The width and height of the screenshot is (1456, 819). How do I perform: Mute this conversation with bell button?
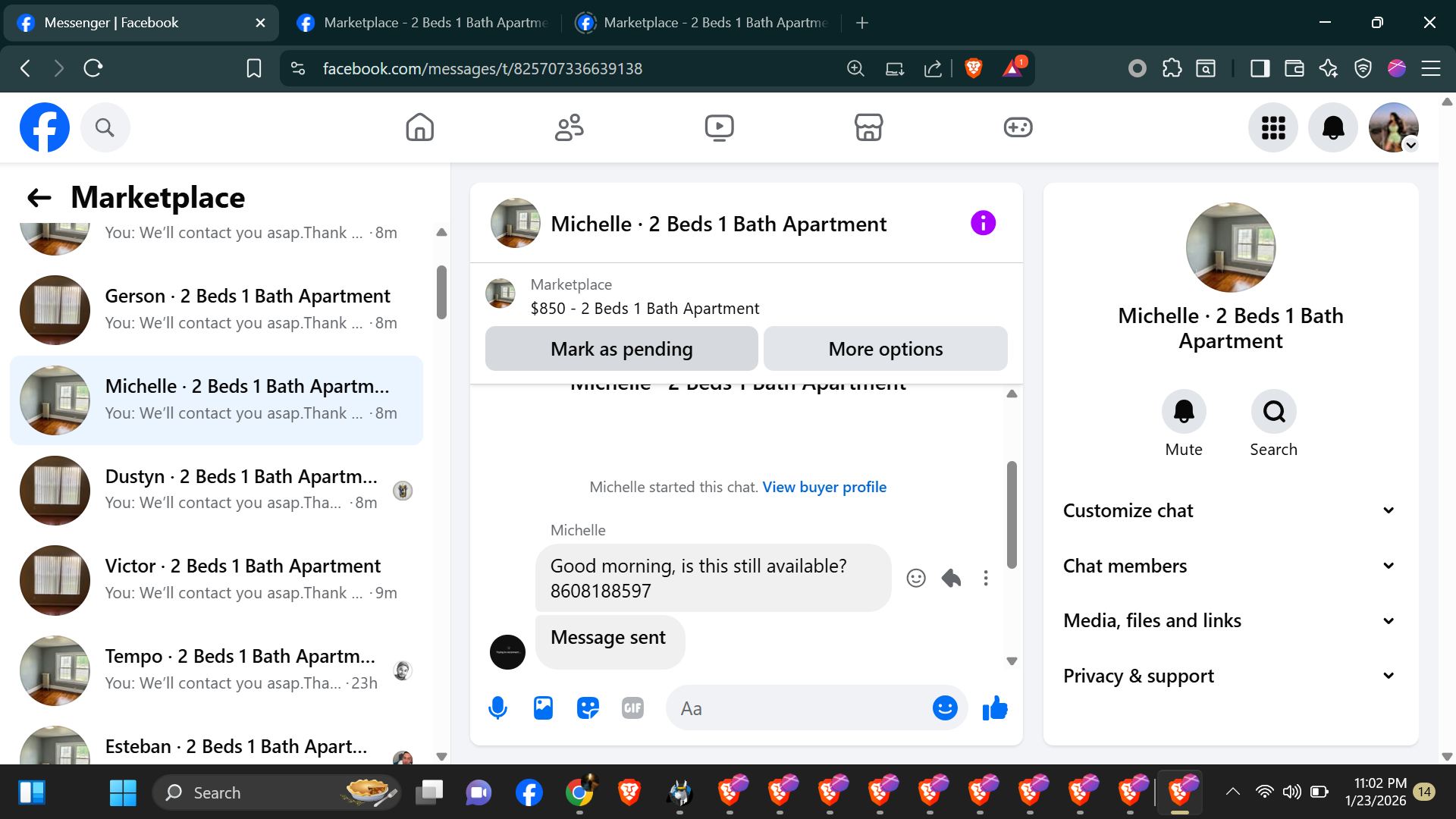click(1183, 412)
